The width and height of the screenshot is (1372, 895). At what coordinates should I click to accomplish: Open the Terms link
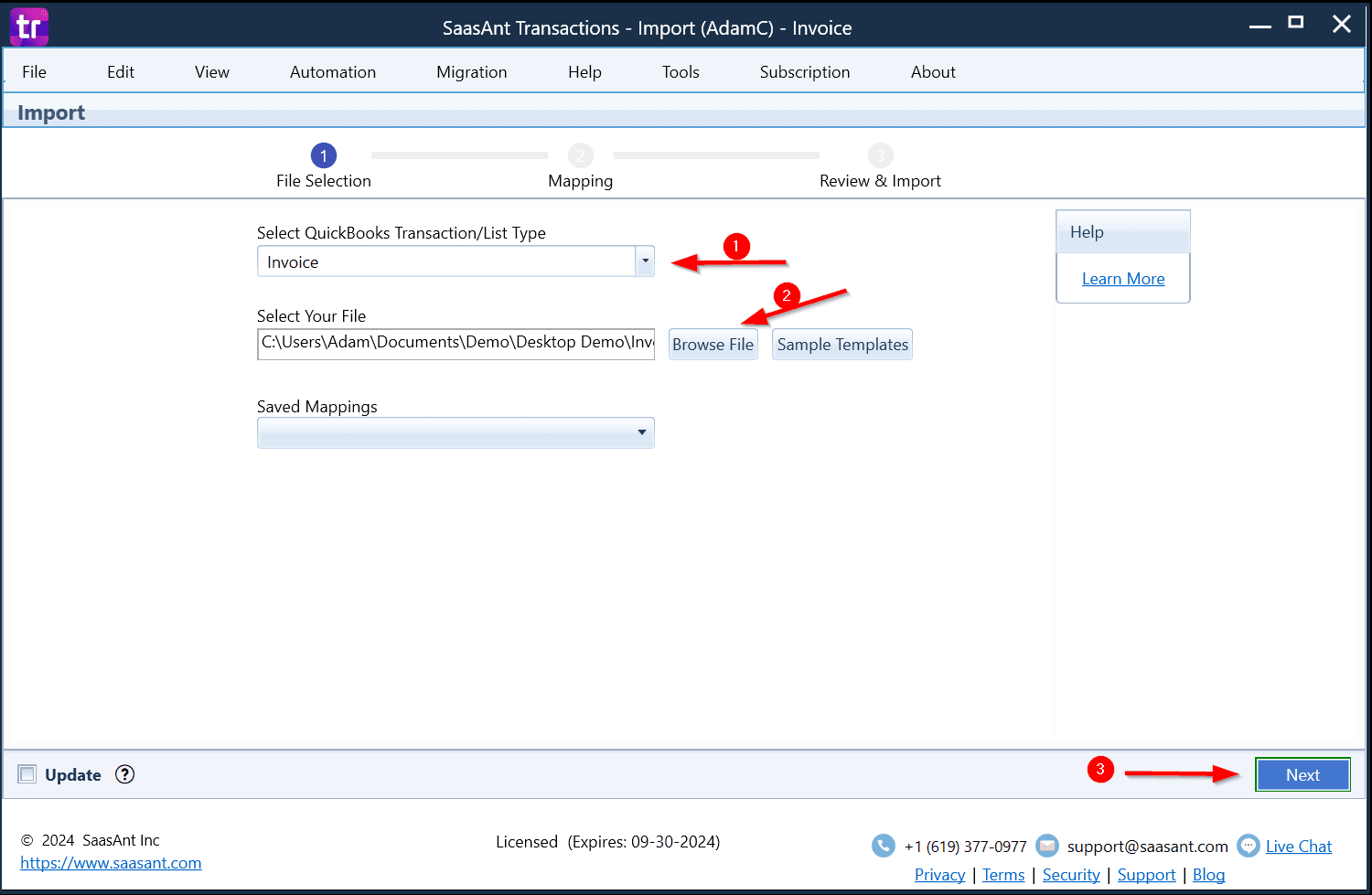point(1003,875)
